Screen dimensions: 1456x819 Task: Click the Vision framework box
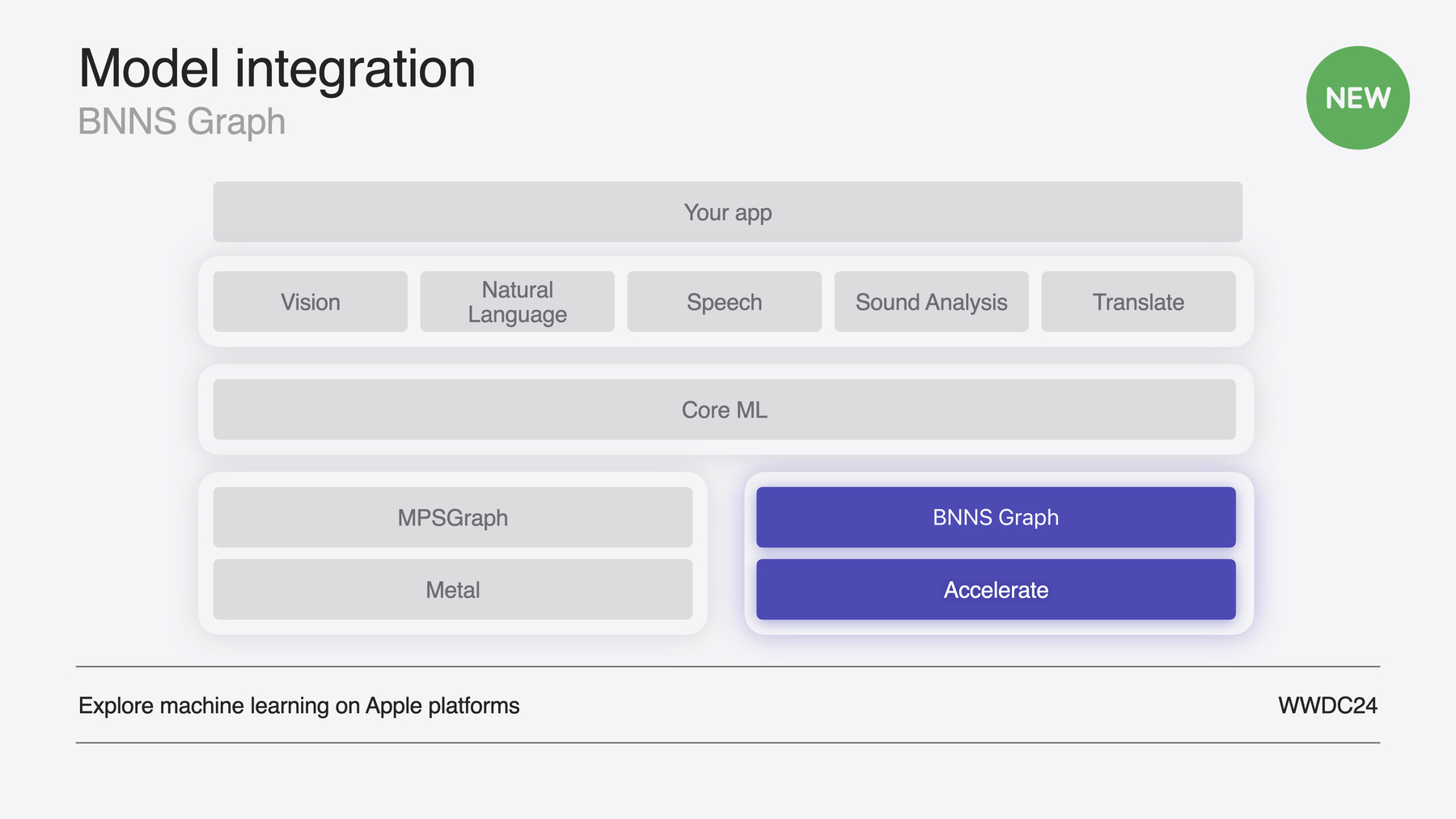pyautogui.click(x=311, y=302)
